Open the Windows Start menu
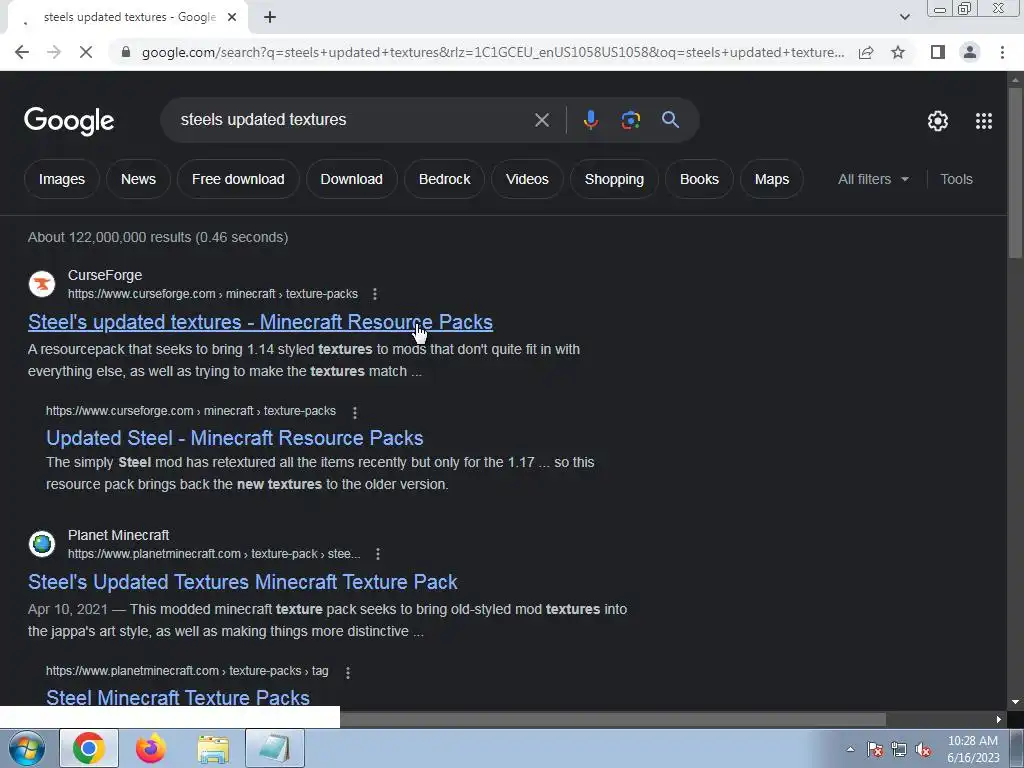The image size is (1024, 768). click(27, 748)
